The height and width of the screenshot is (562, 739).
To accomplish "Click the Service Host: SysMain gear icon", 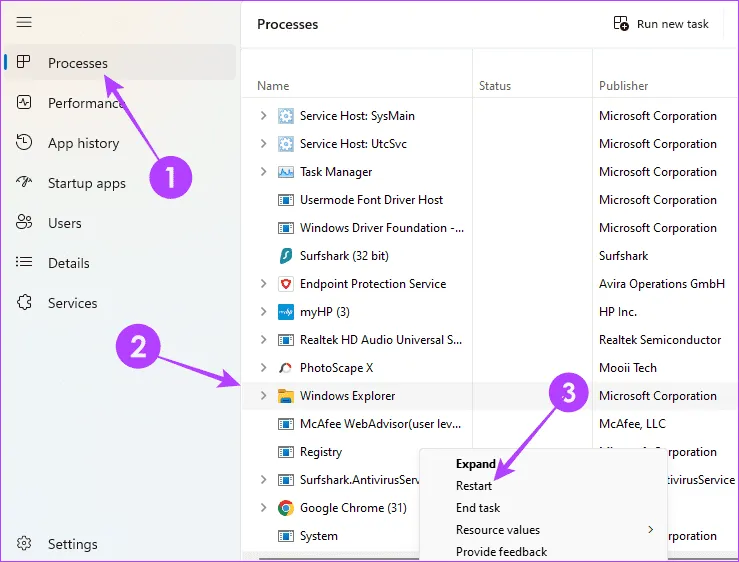I will (x=286, y=116).
